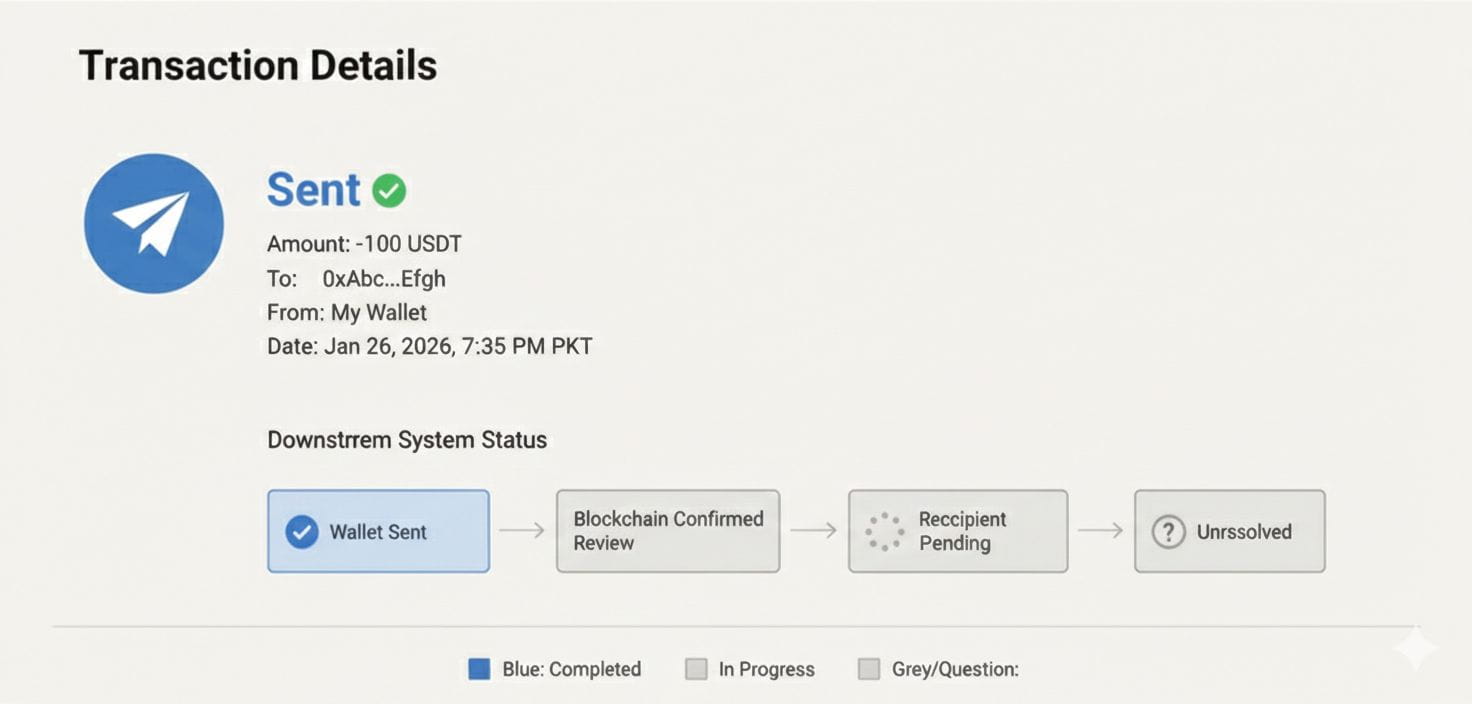1472x704 pixels.
Task: Click the blue paper plane icon
Action: click(x=153, y=223)
